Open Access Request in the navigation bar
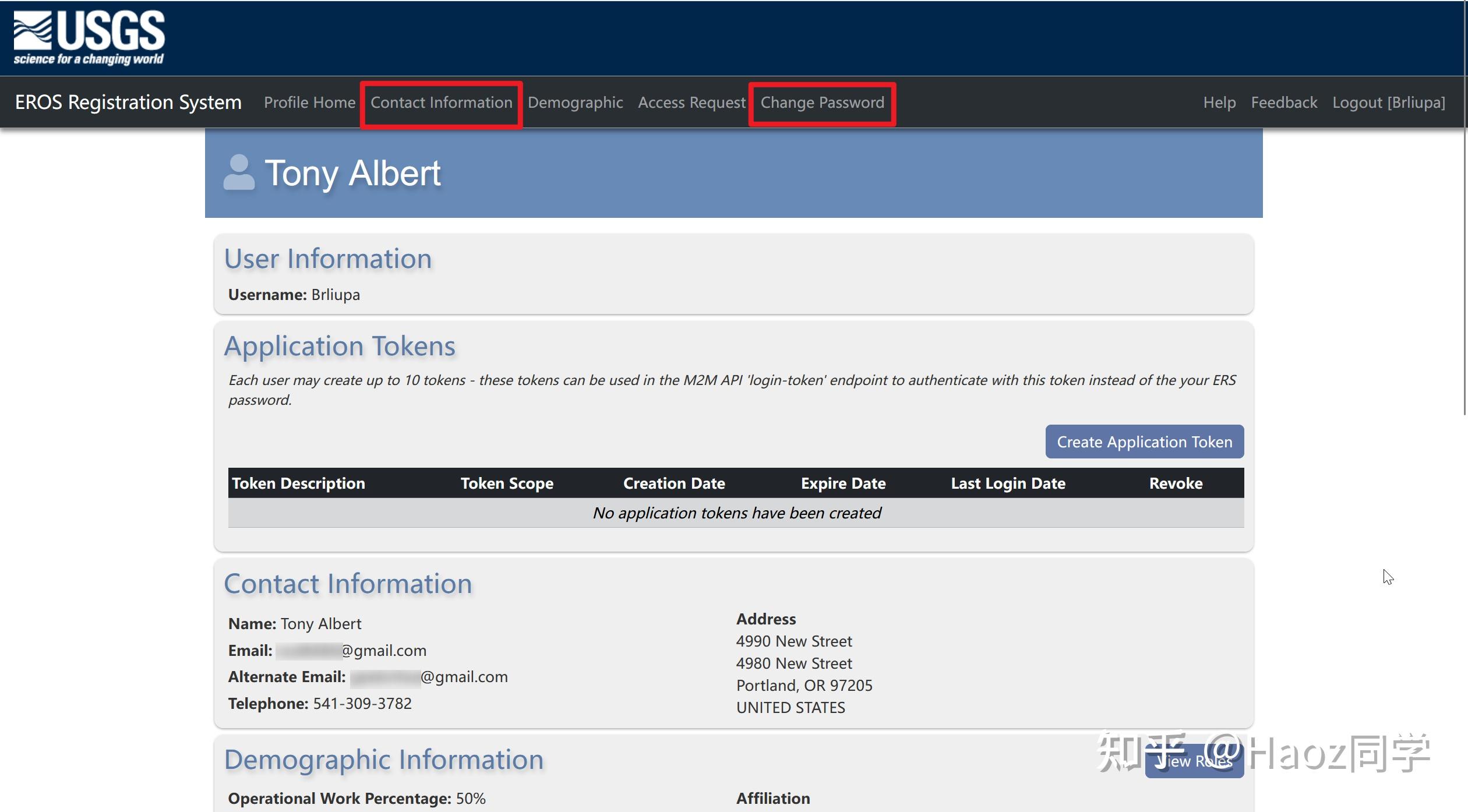 click(691, 103)
